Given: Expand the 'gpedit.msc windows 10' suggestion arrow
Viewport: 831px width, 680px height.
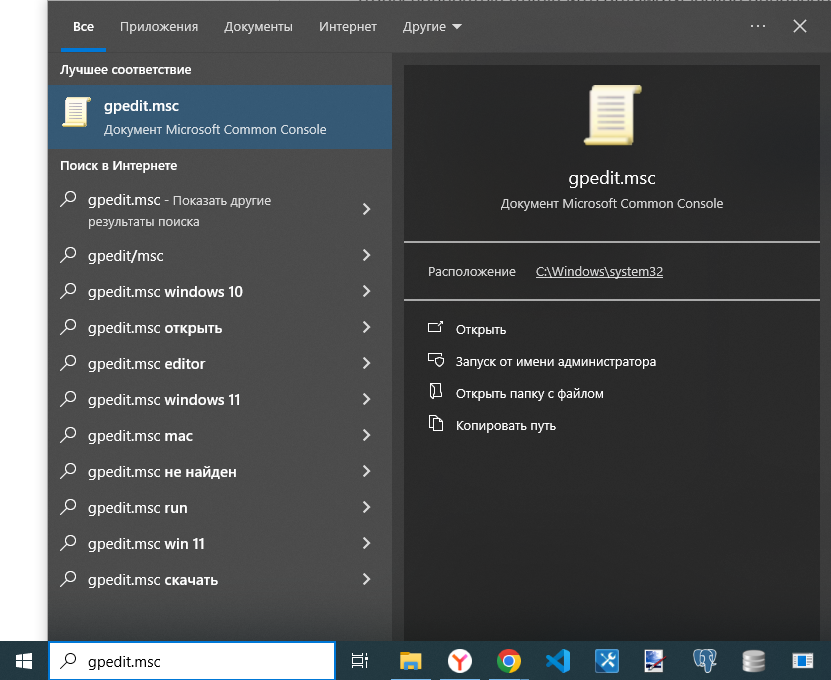Looking at the screenshot, I should [366, 292].
